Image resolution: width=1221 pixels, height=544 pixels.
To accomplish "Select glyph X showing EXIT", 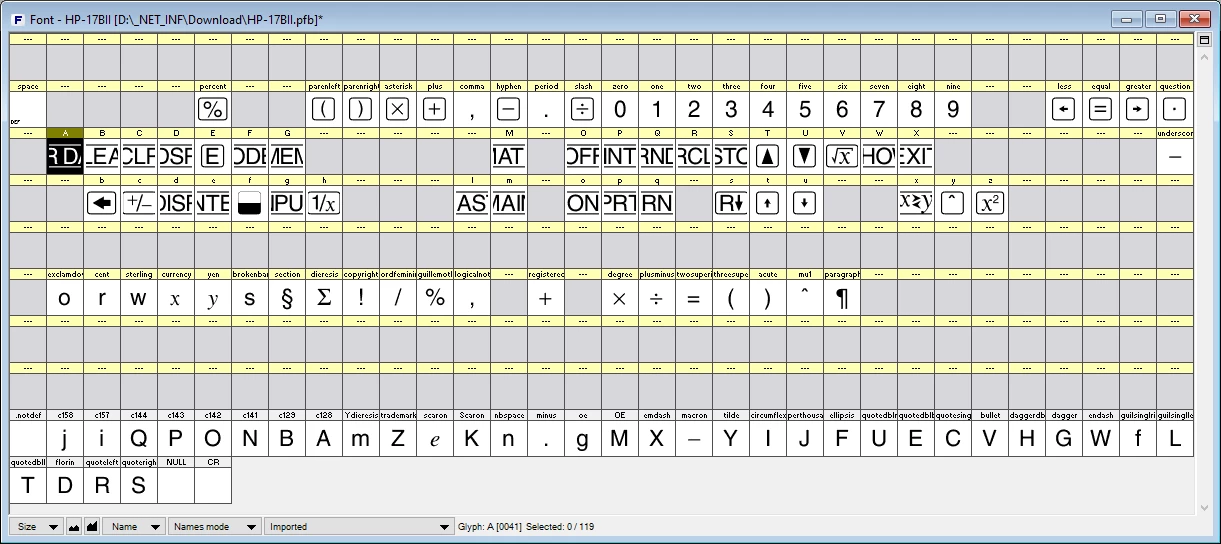I will pos(916,156).
